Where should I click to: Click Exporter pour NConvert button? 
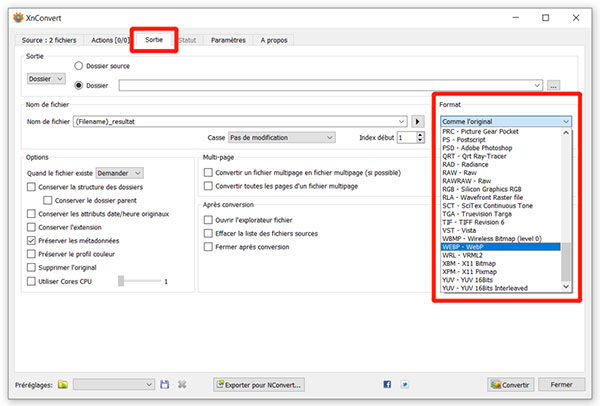259,385
